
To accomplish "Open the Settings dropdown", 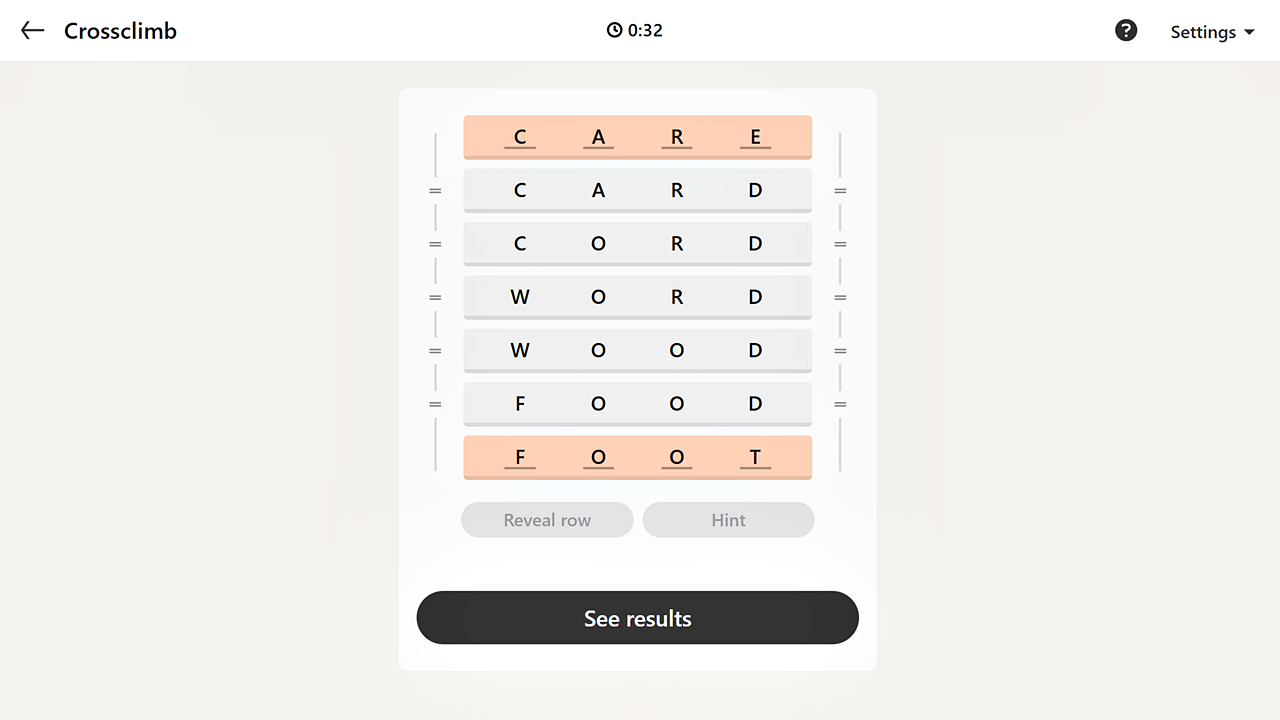I will pos(1212,32).
